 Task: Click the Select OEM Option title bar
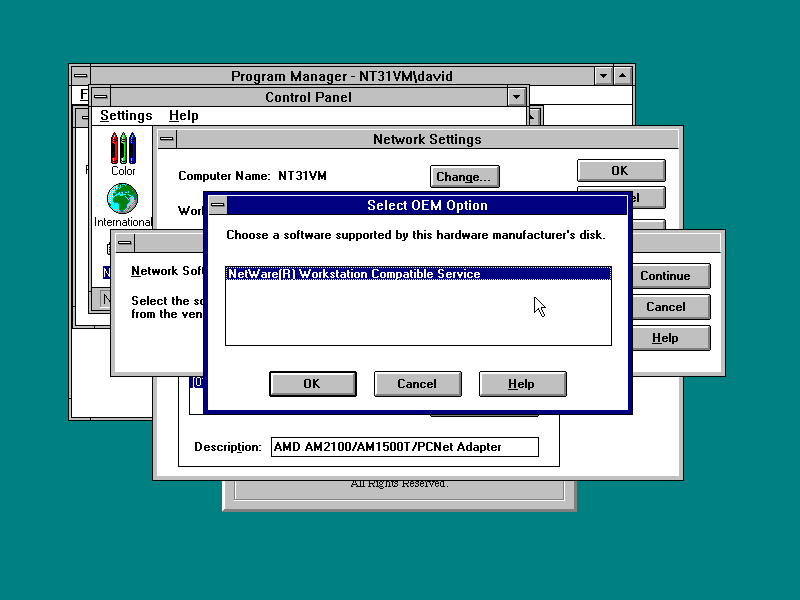pyautogui.click(x=427, y=205)
